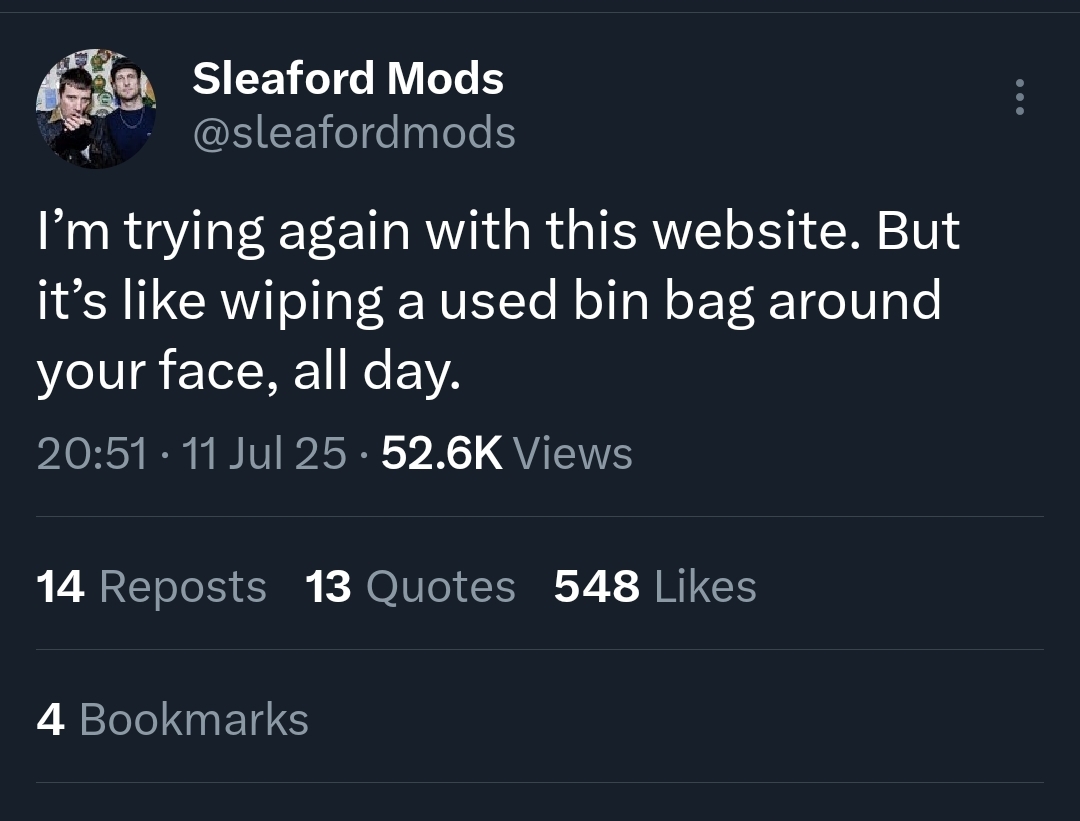
Task: Click the 14 reposts count
Action: click(x=60, y=587)
